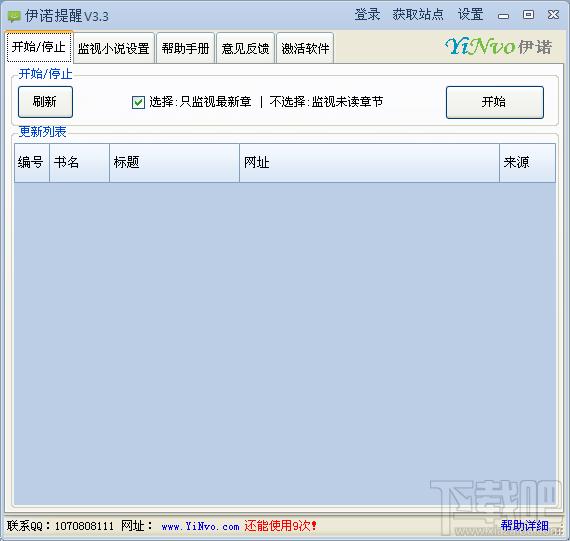The height and width of the screenshot is (541, 570).
Task: Click the 还能使用9次! status text
Action: (280, 525)
